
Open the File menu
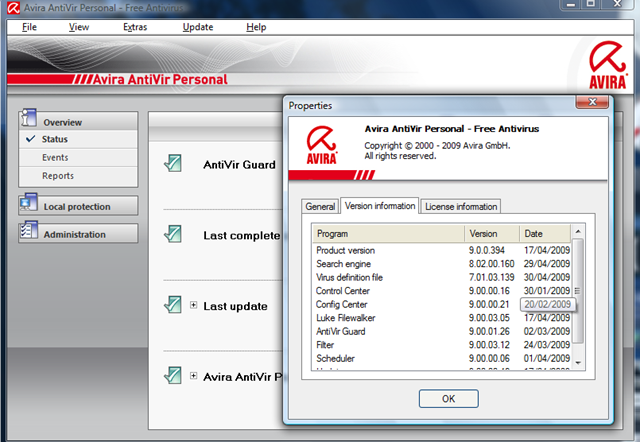tap(29, 27)
